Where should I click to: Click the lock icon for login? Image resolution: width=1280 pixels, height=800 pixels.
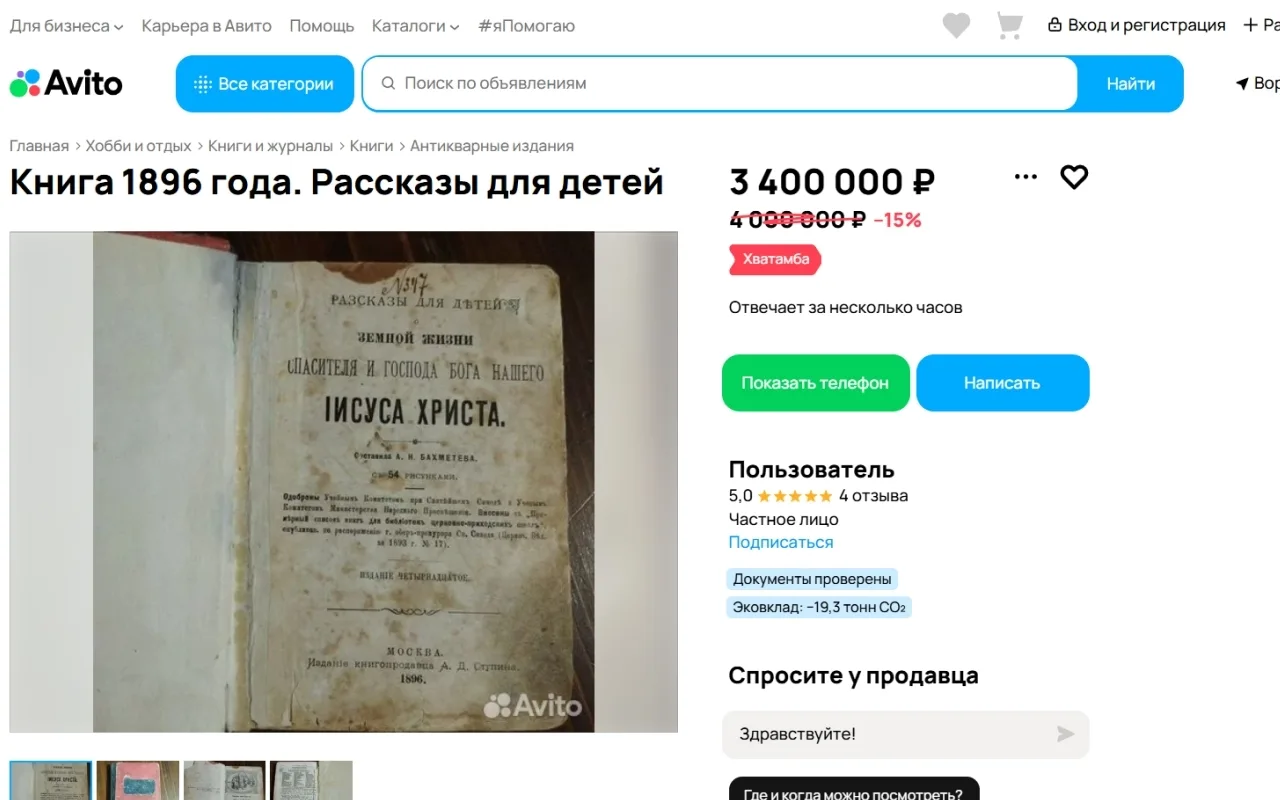(x=1054, y=25)
